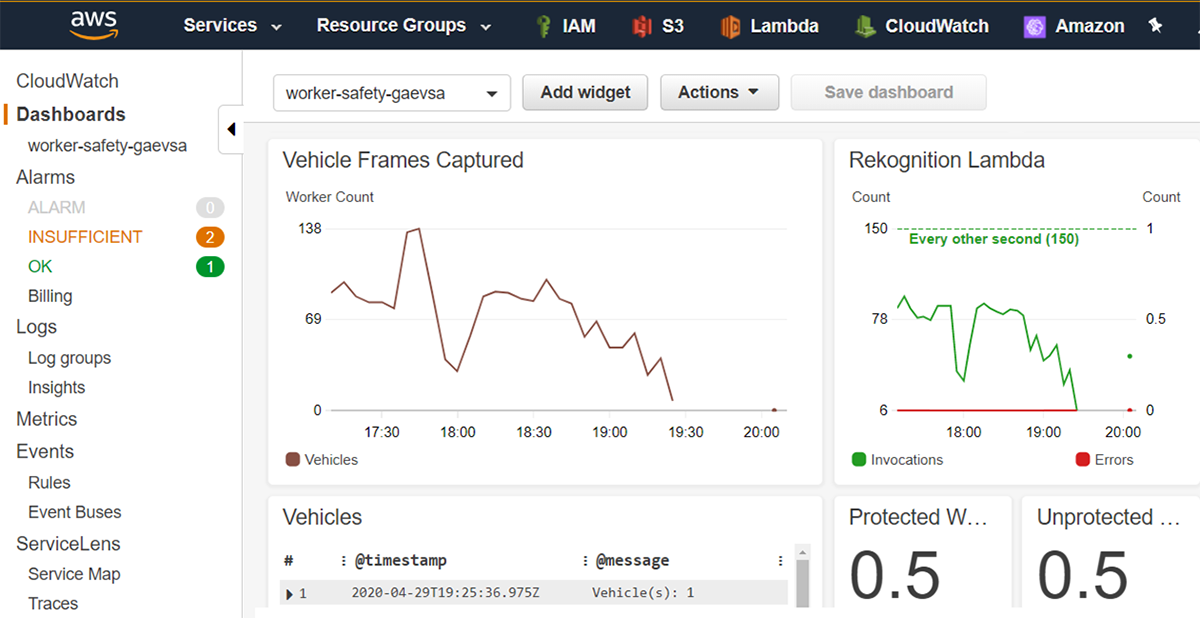Select Alarms in the sidebar
1200x618 pixels.
(45, 177)
